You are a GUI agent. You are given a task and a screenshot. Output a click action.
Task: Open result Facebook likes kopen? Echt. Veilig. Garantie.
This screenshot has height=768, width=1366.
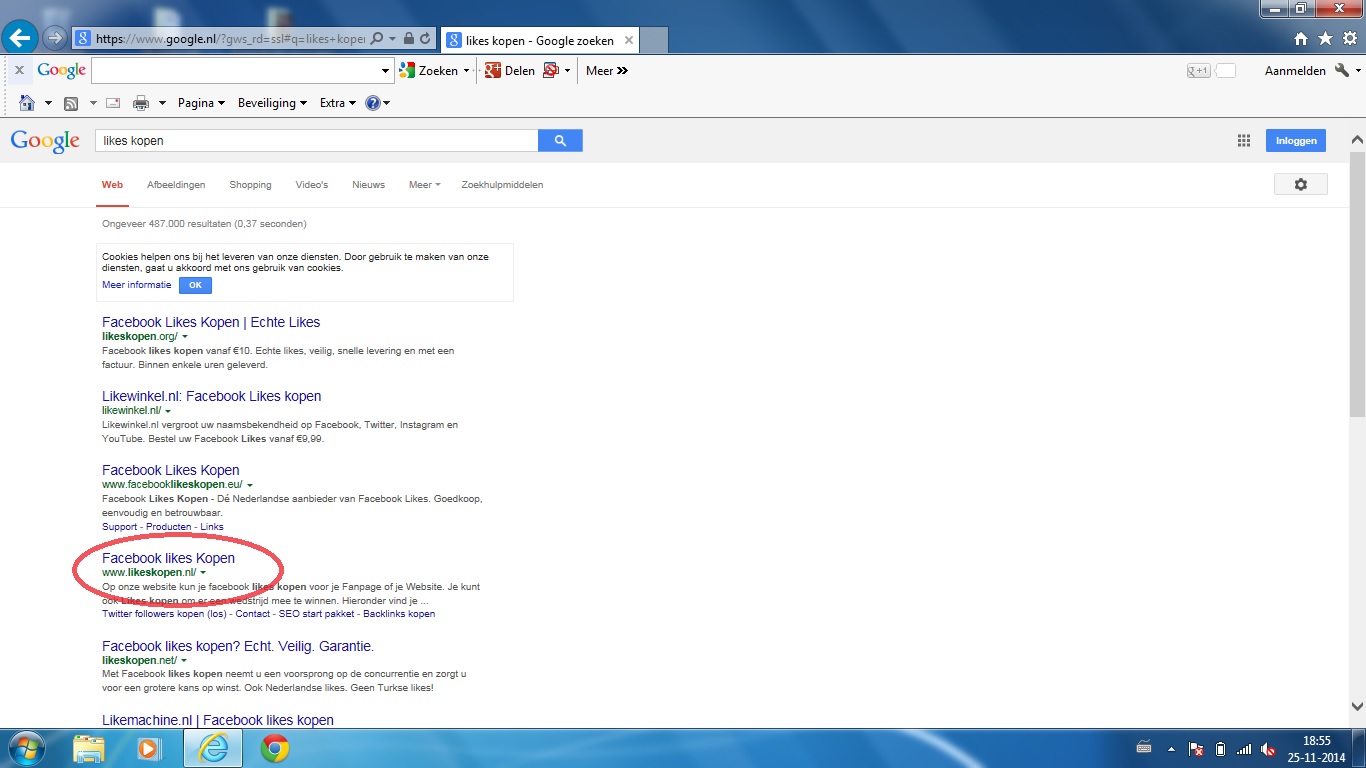(x=238, y=646)
